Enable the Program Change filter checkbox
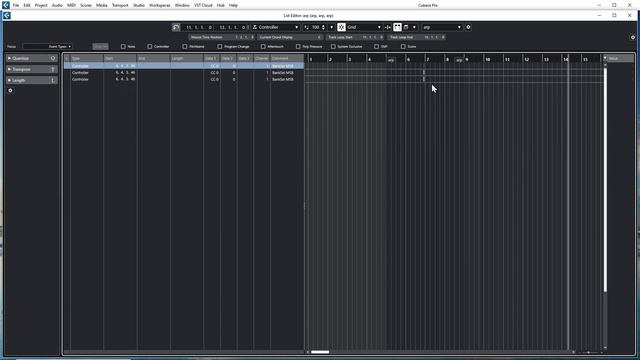The height and width of the screenshot is (360, 640). click(220, 47)
